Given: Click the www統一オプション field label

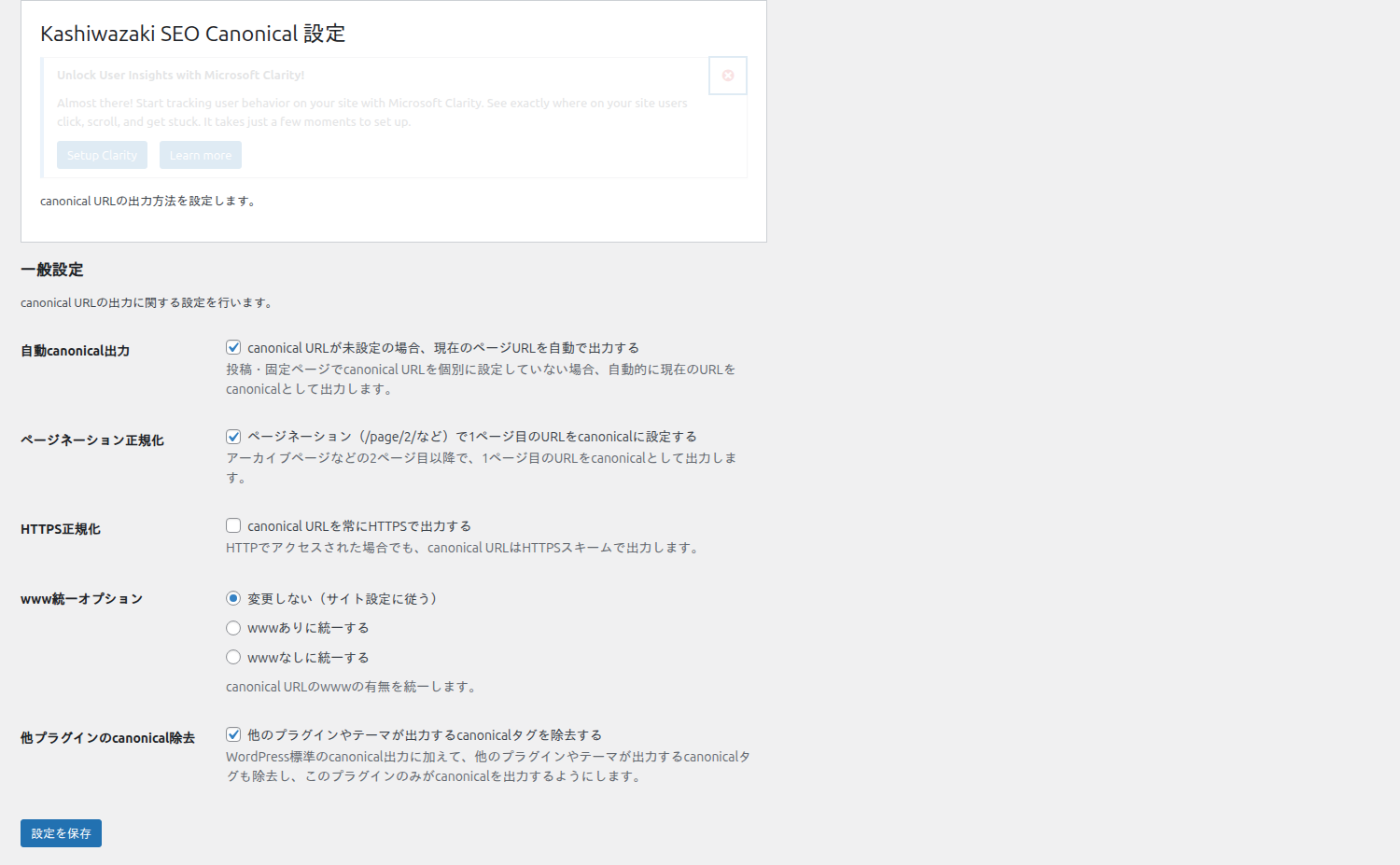Looking at the screenshot, I should 81,598.
